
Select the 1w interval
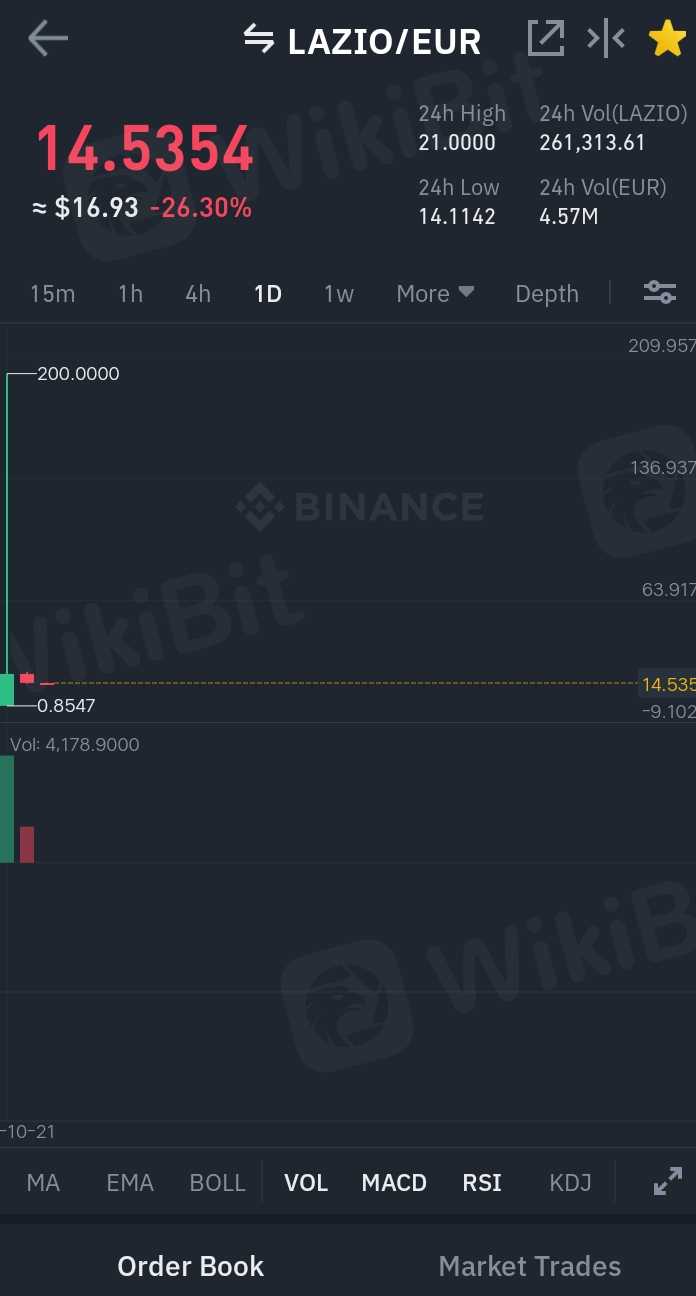tap(339, 293)
